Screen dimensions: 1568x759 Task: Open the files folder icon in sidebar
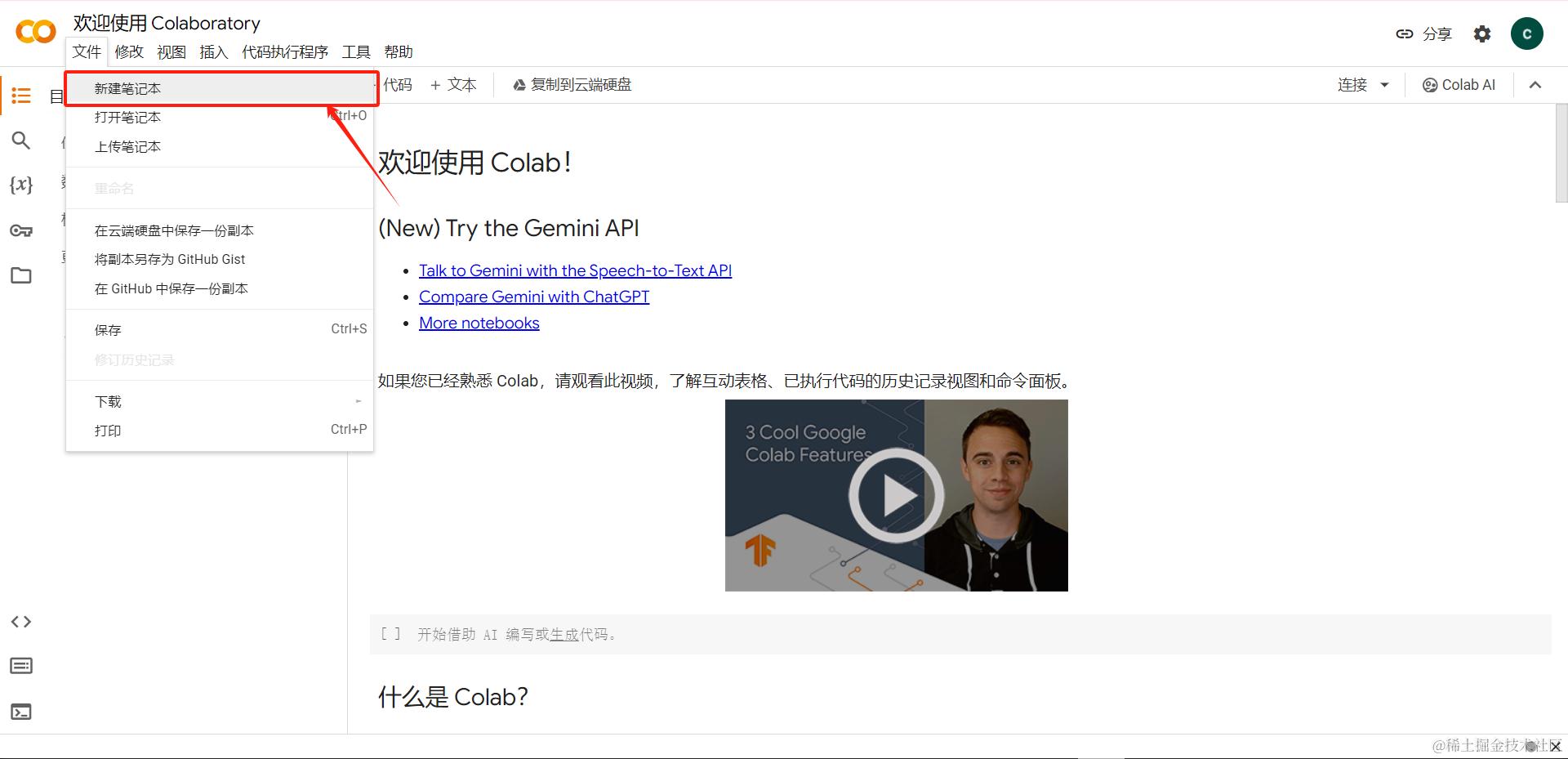tap(21, 275)
